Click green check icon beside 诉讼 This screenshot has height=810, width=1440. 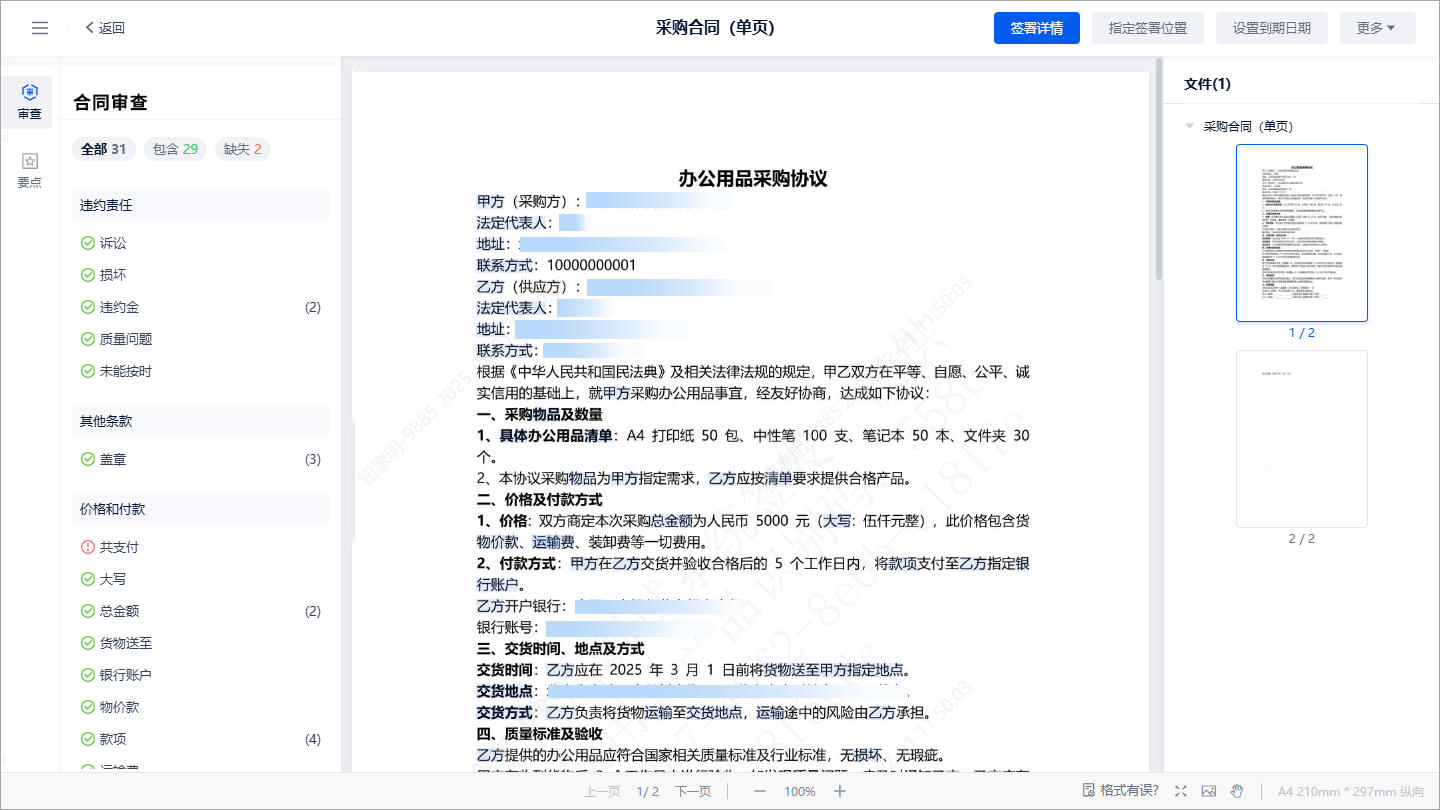pos(87,243)
